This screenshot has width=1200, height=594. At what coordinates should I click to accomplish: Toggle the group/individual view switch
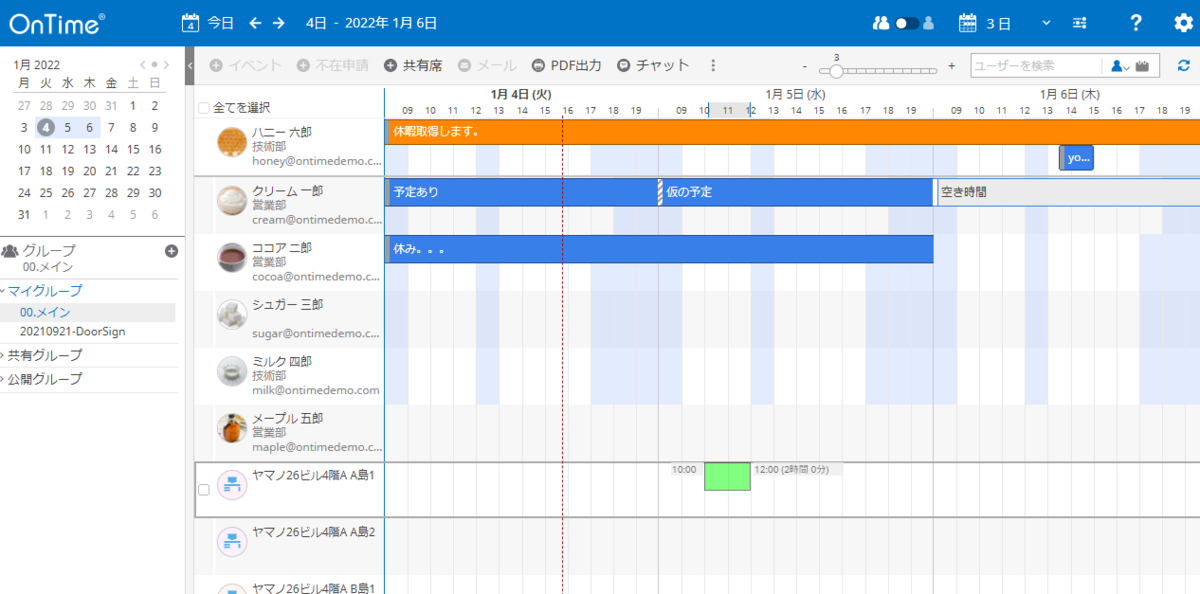coord(907,23)
